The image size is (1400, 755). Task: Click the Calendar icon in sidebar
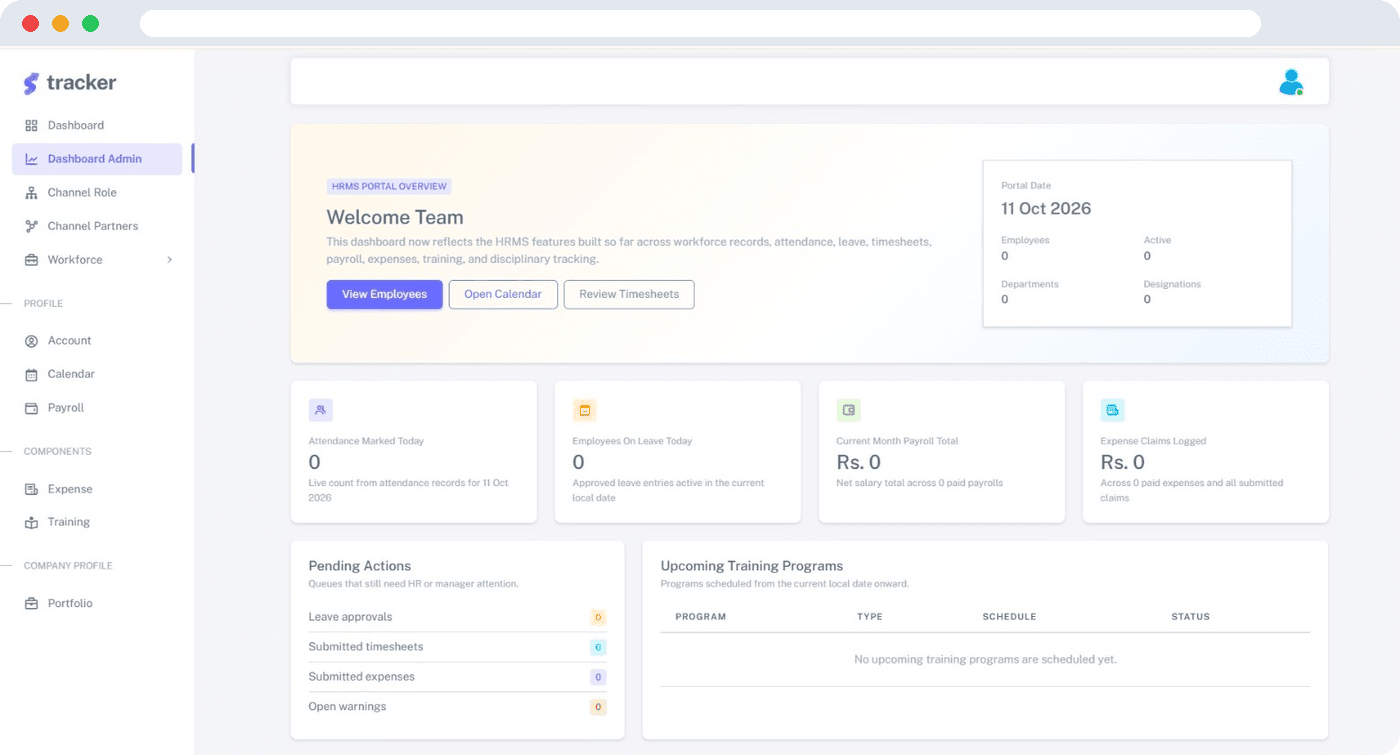(x=31, y=374)
